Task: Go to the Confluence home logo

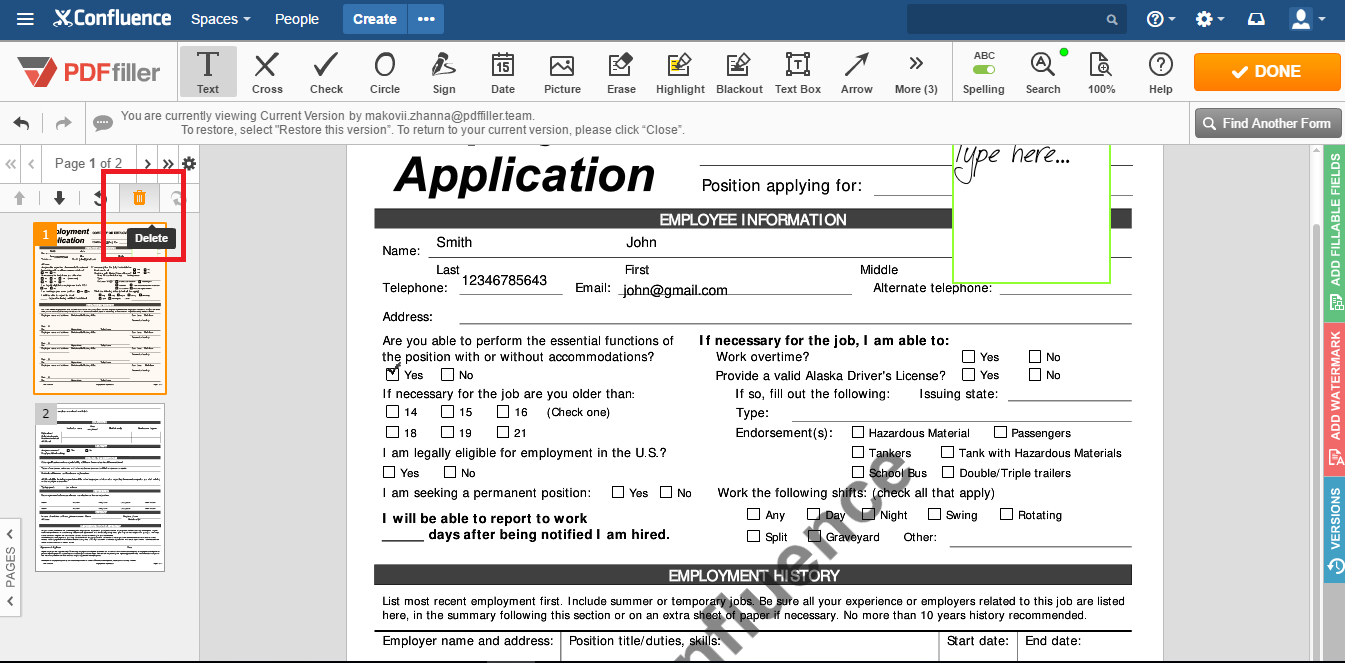Action: (x=112, y=19)
